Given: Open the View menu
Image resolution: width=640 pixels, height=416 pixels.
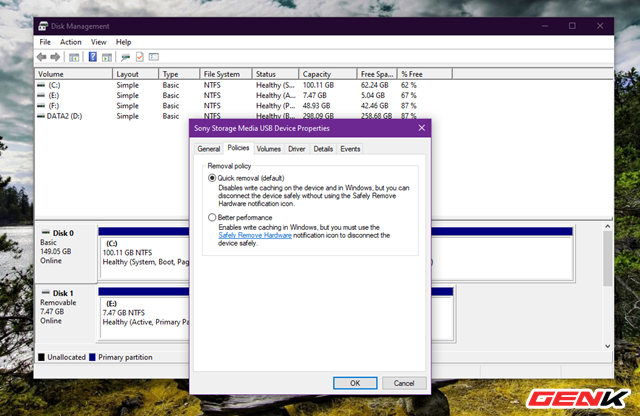Looking at the screenshot, I should click(x=98, y=43).
